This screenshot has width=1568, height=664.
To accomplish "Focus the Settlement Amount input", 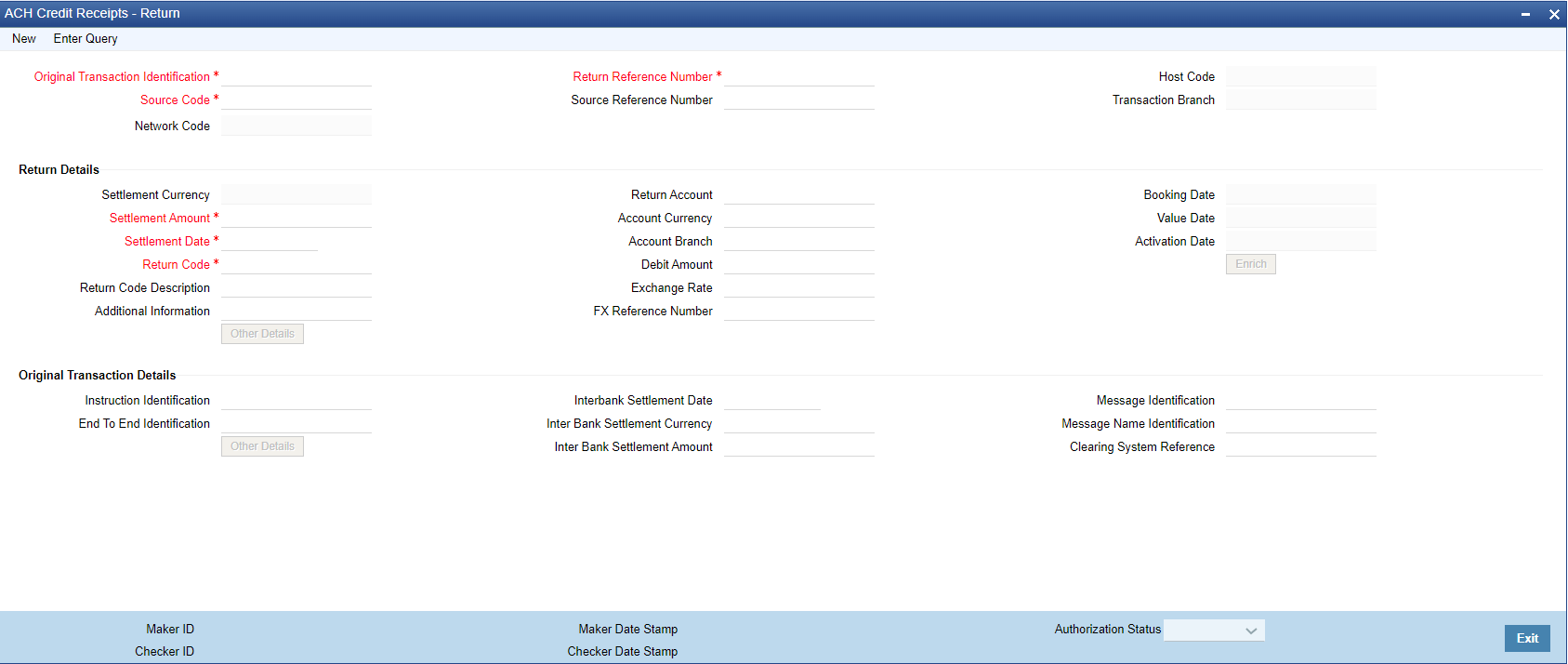I will click(296, 218).
